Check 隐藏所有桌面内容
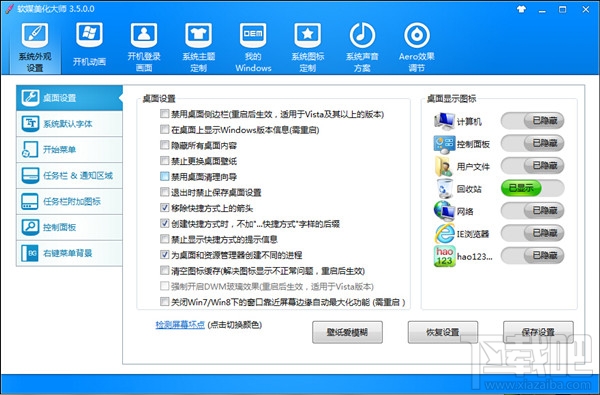This screenshot has width=600, height=395. [165, 145]
